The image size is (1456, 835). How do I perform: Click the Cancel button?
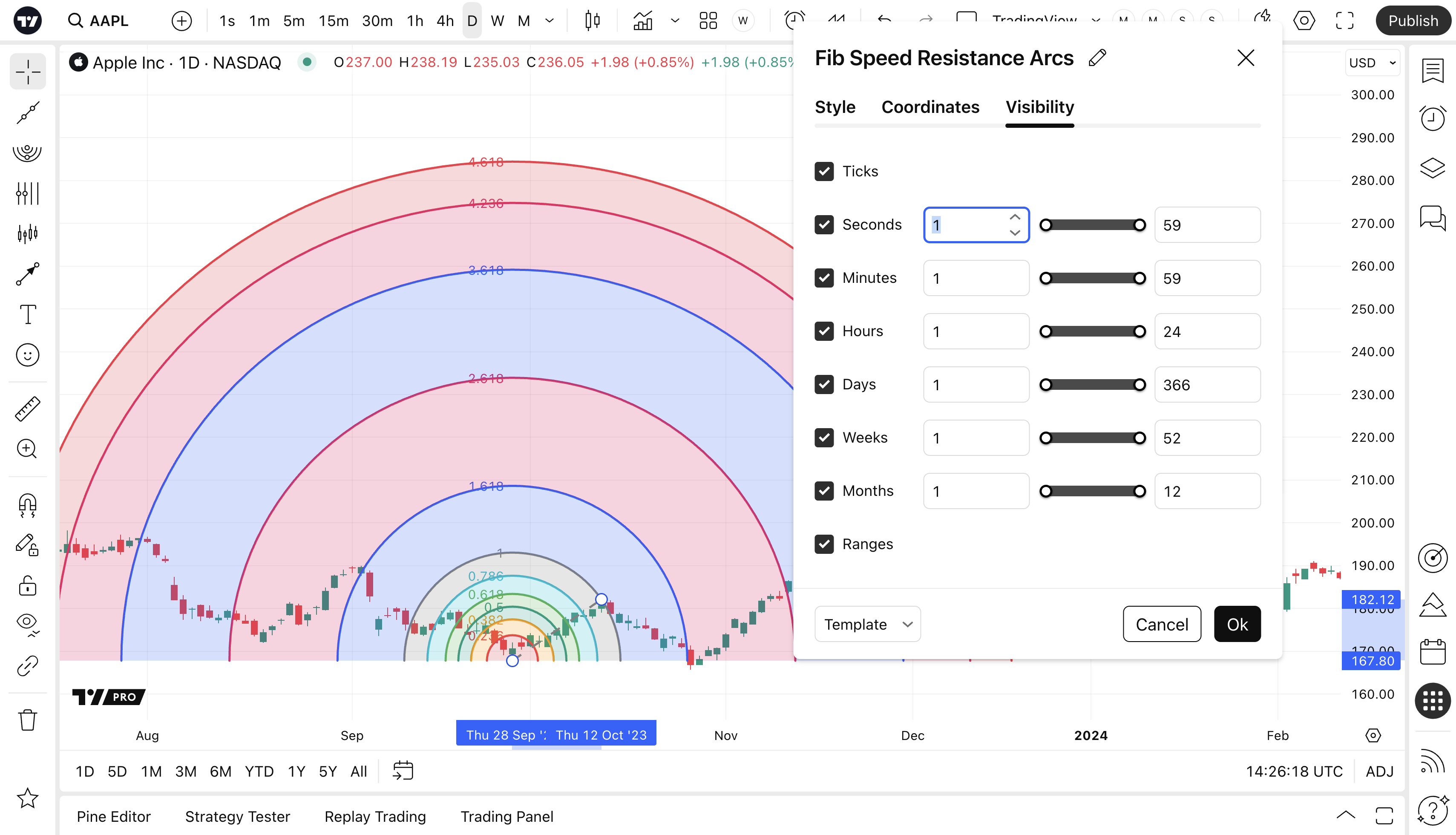point(1161,624)
